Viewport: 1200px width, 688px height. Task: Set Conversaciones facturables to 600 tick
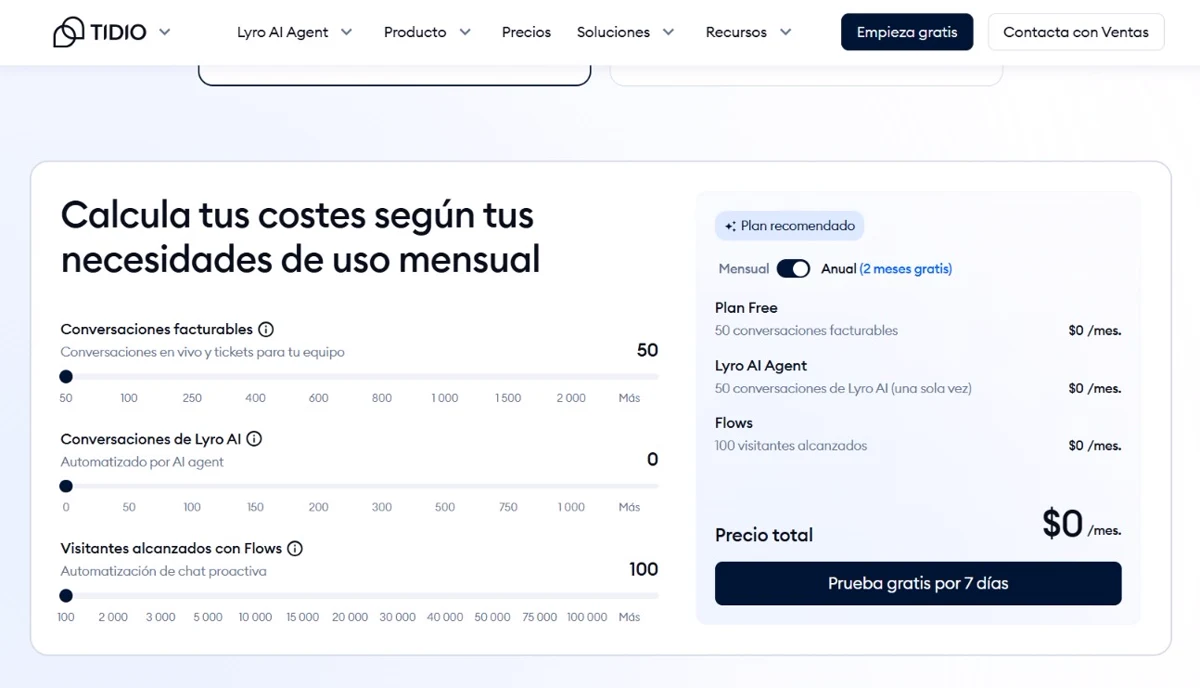[319, 398]
